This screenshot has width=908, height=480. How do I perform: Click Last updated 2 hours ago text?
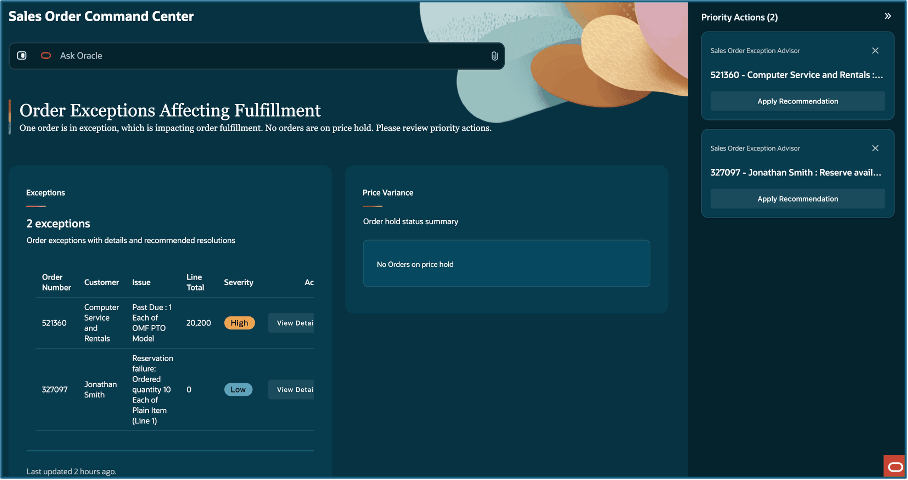point(71,471)
